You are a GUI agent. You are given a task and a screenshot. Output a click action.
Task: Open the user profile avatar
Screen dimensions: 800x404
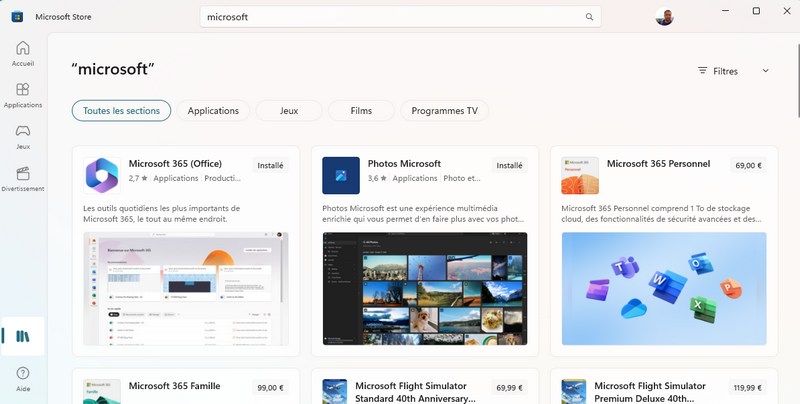pyautogui.click(x=664, y=17)
